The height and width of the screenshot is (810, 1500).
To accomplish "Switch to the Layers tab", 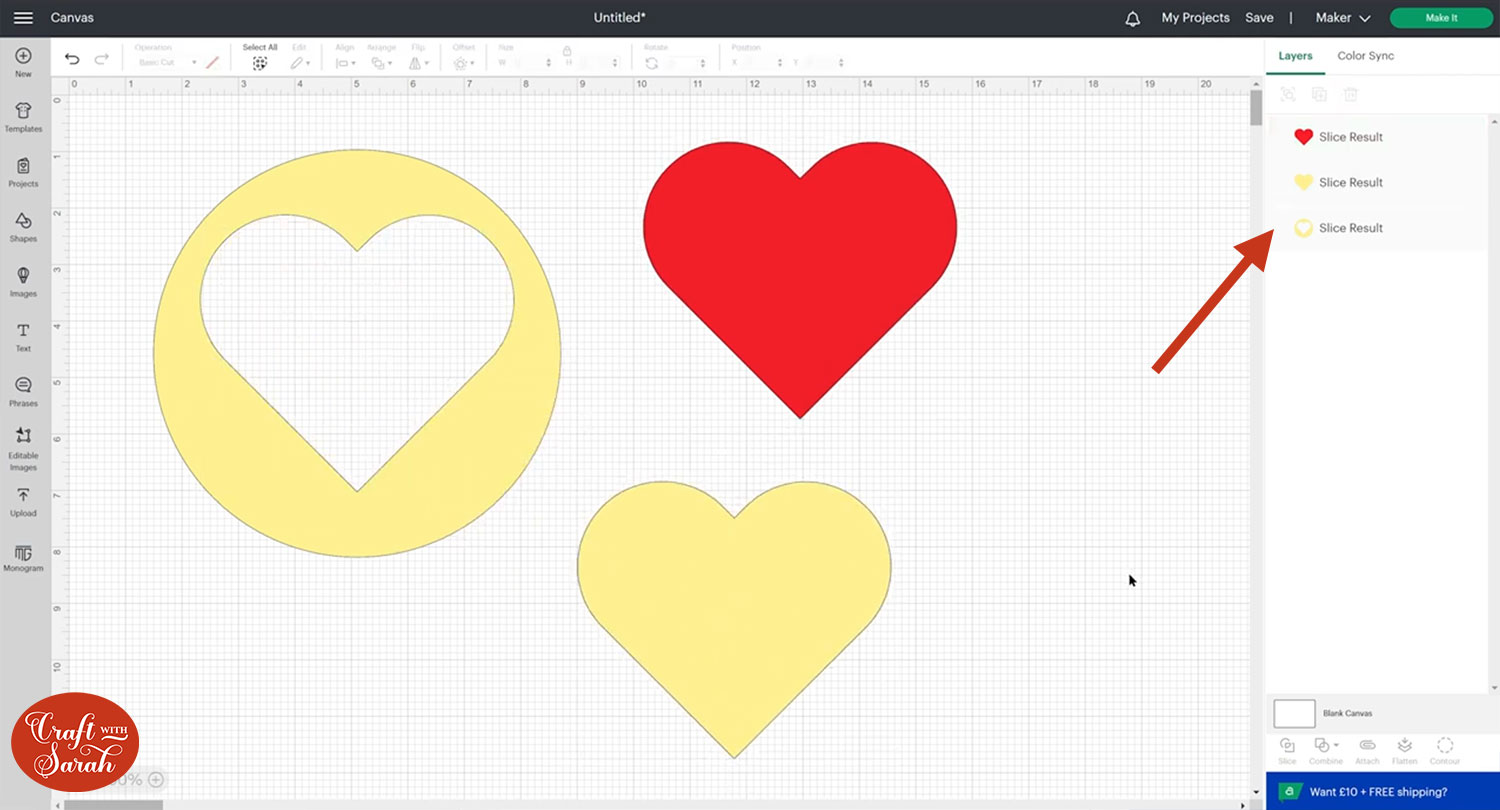I will [1295, 56].
